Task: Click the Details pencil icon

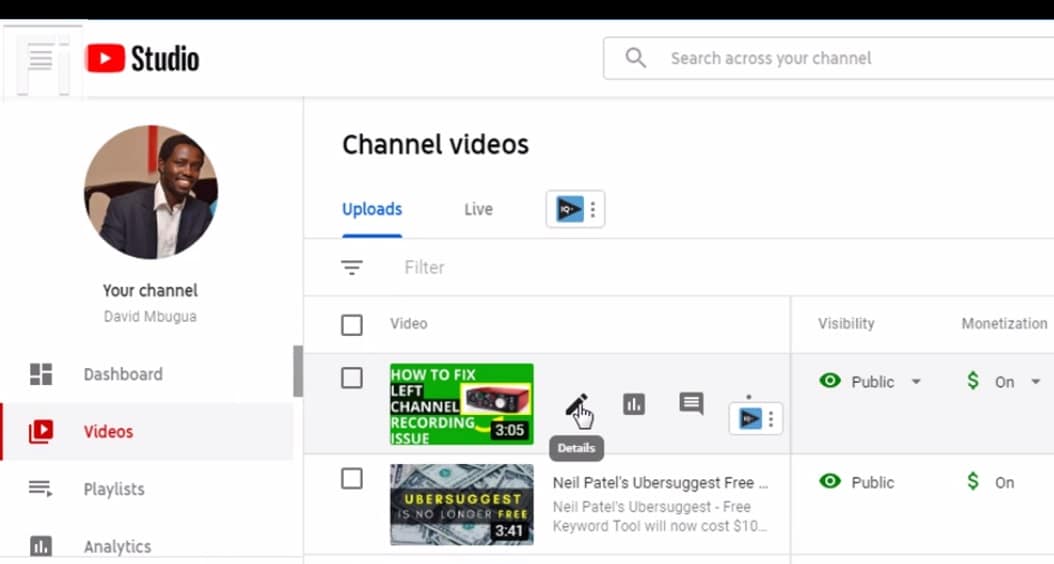Action: (x=577, y=405)
